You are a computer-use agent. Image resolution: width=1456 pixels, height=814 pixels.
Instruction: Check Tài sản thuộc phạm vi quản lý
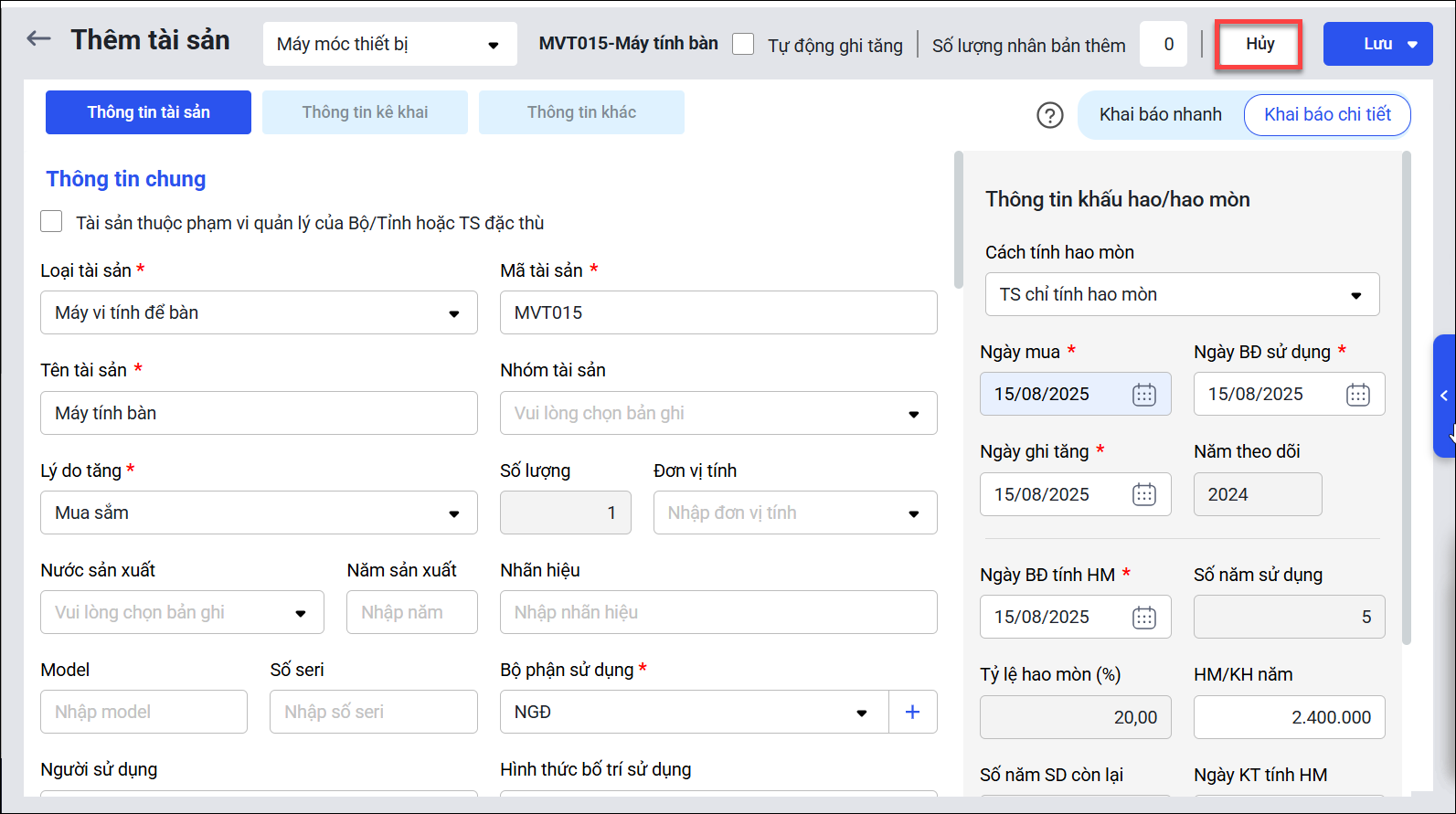pos(52,222)
